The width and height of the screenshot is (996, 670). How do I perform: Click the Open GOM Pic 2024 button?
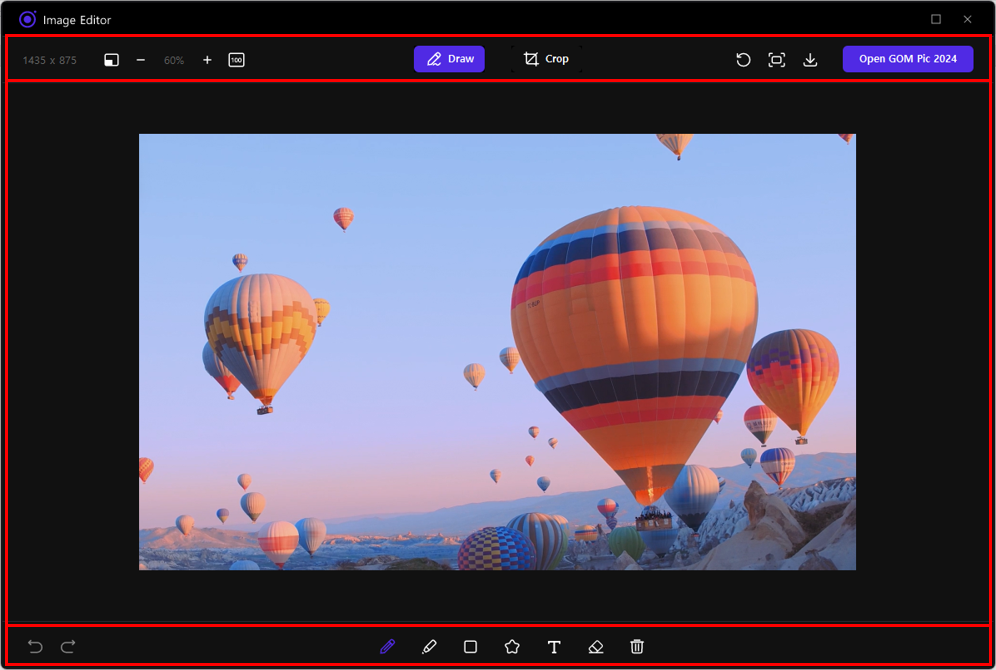(x=907, y=59)
